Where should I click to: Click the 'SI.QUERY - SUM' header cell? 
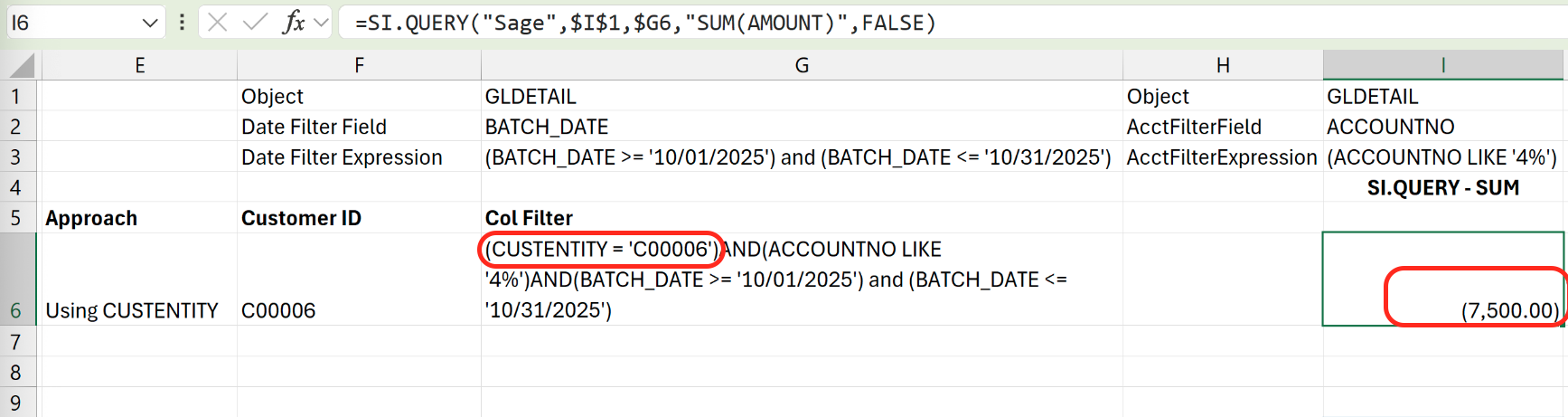[x=1442, y=187]
